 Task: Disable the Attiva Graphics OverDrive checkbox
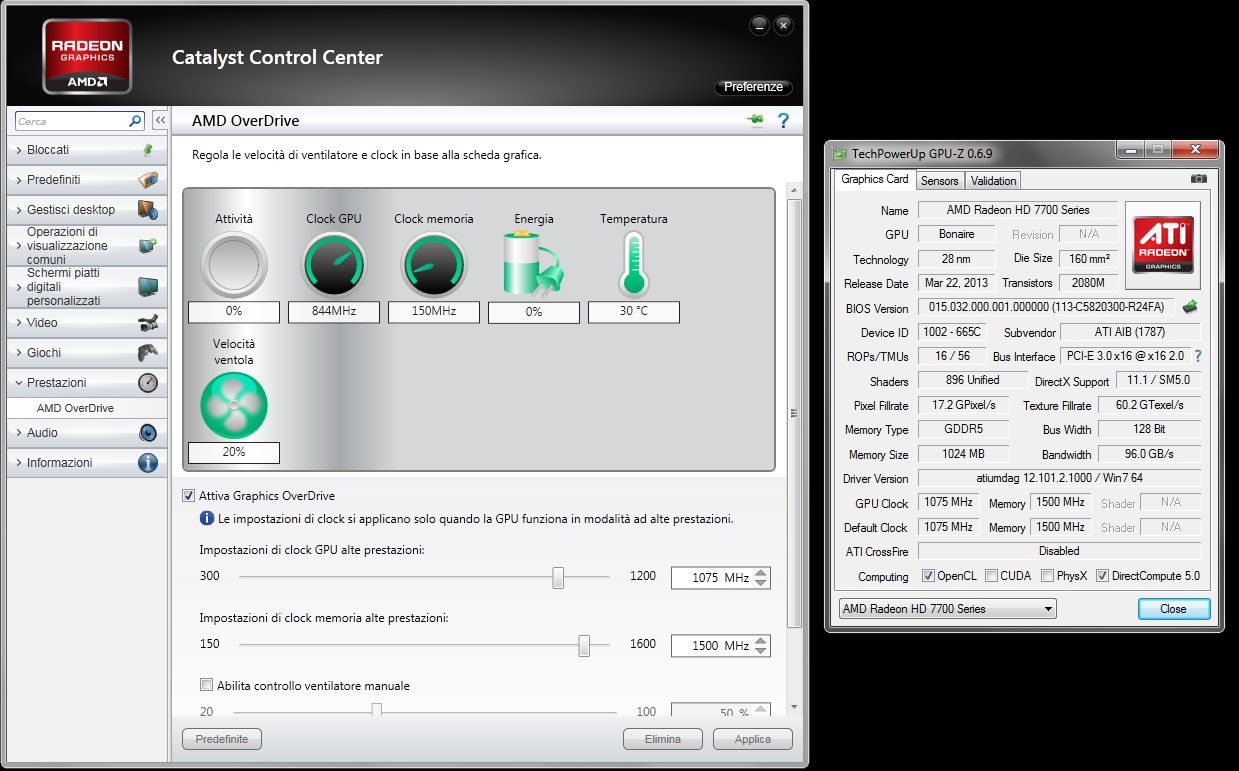pos(188,495)
